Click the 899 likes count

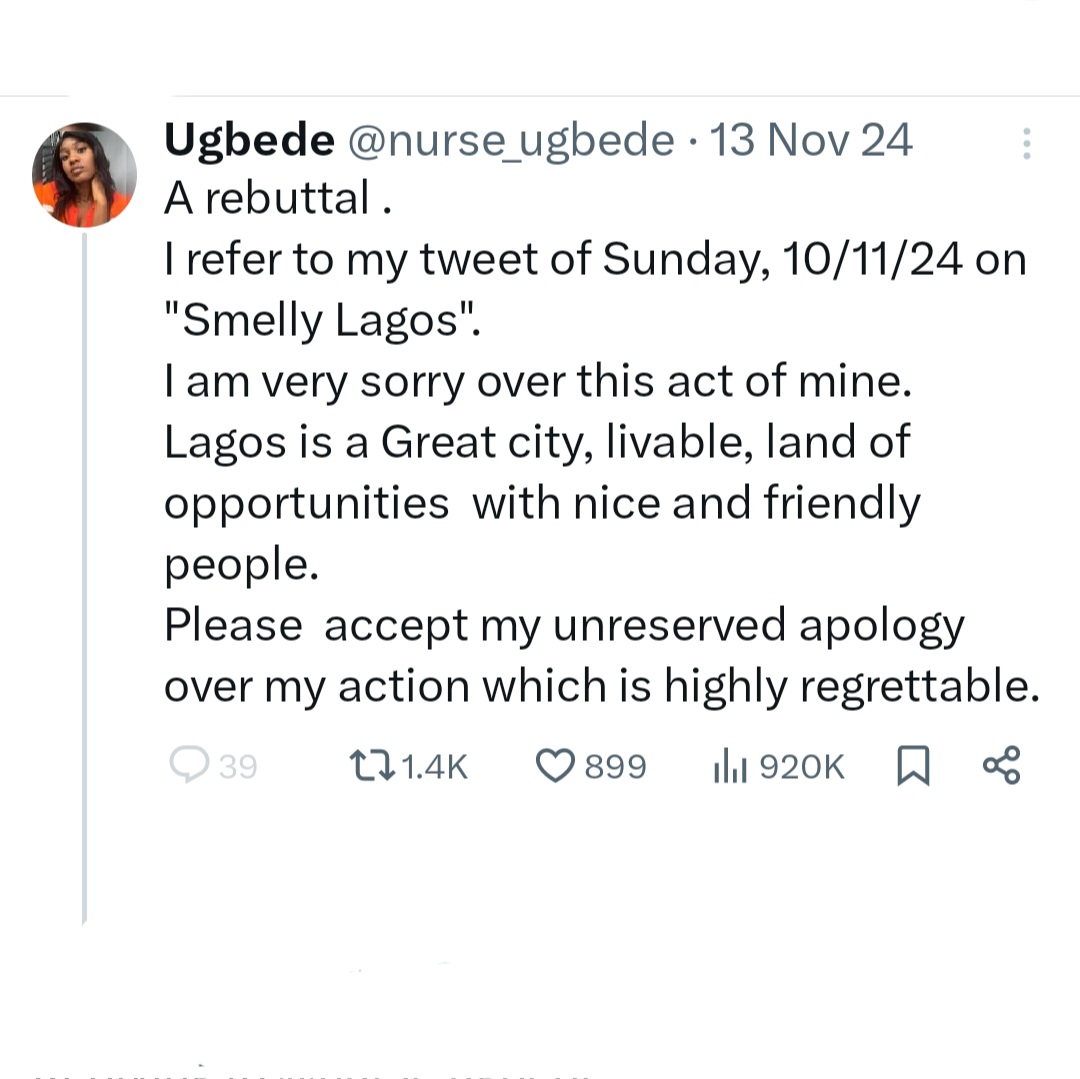(x=615, y=767)
